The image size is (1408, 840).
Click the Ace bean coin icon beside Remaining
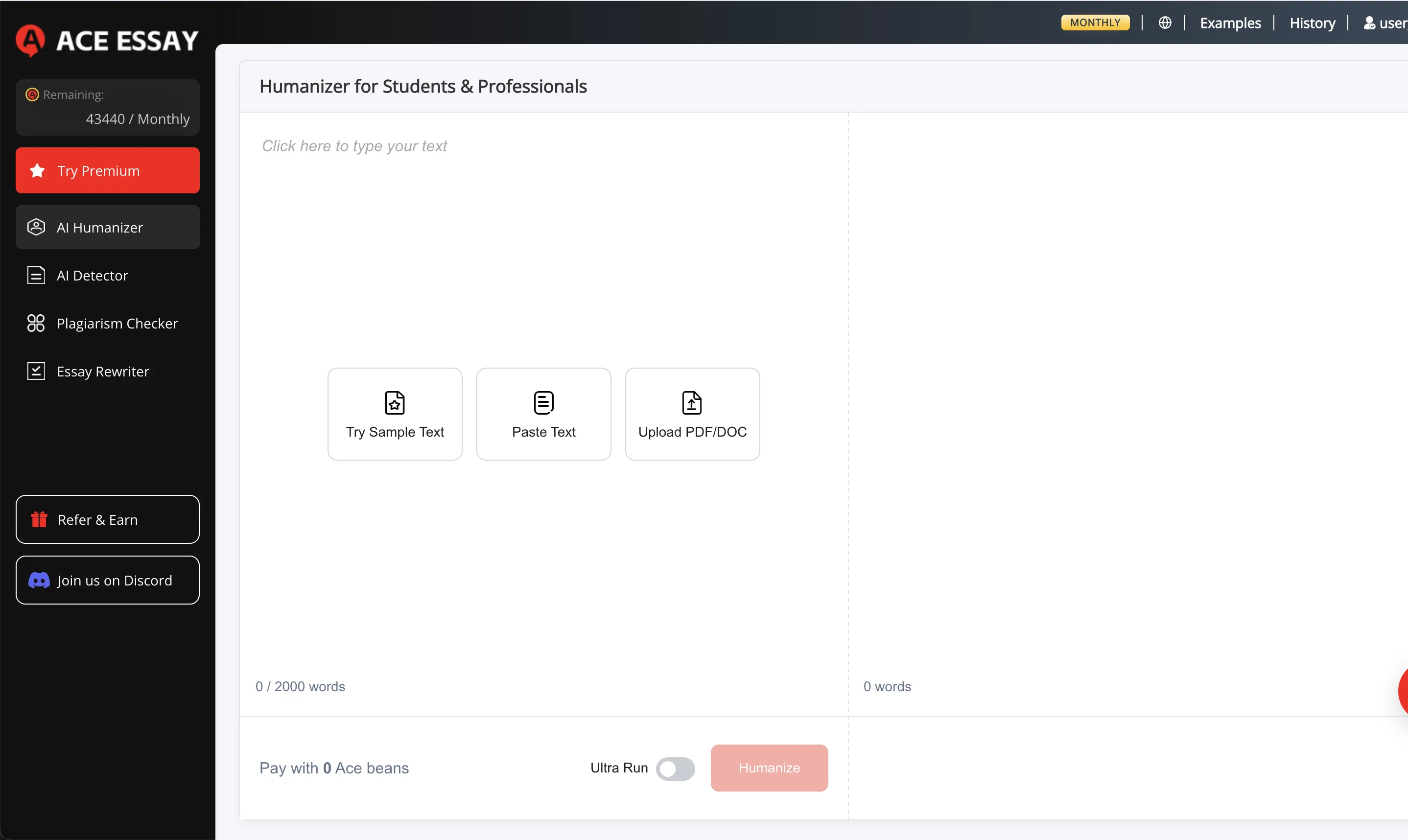click(32, 94)
